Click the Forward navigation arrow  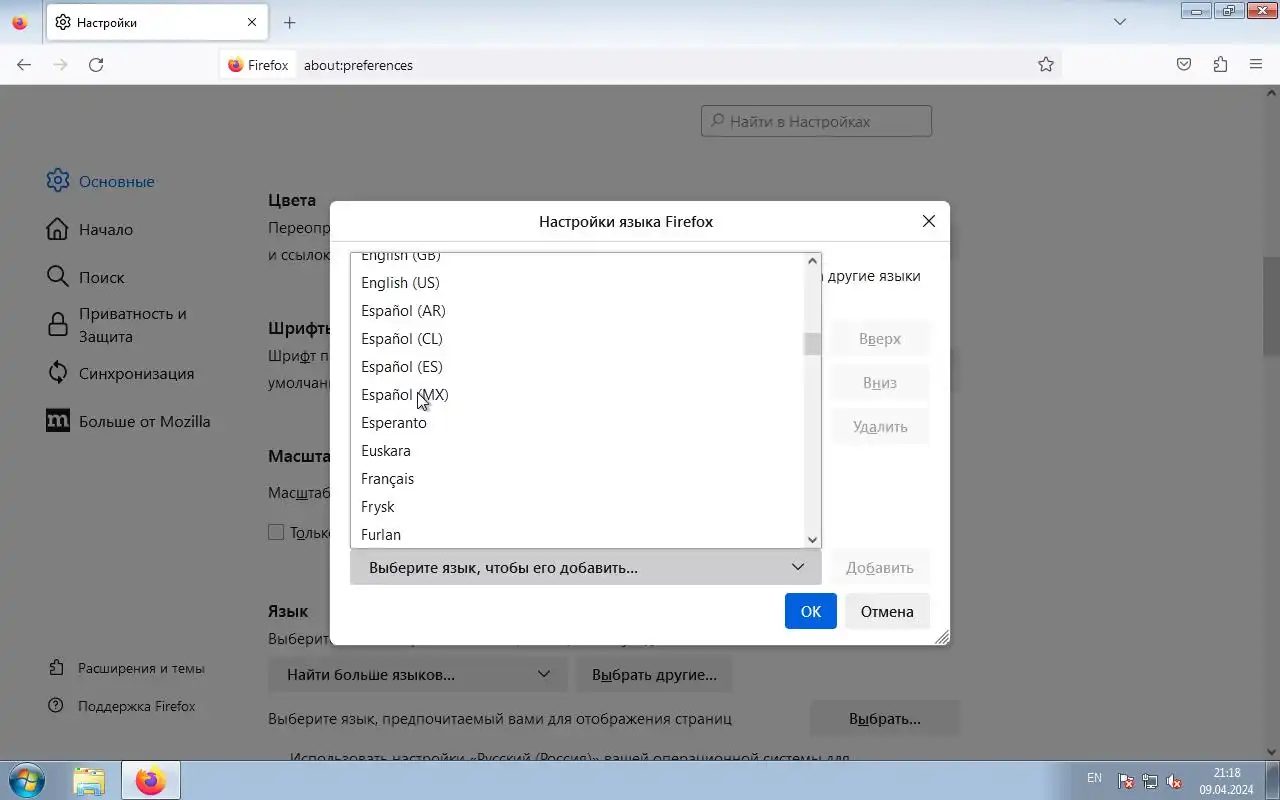tap(60, 65)
